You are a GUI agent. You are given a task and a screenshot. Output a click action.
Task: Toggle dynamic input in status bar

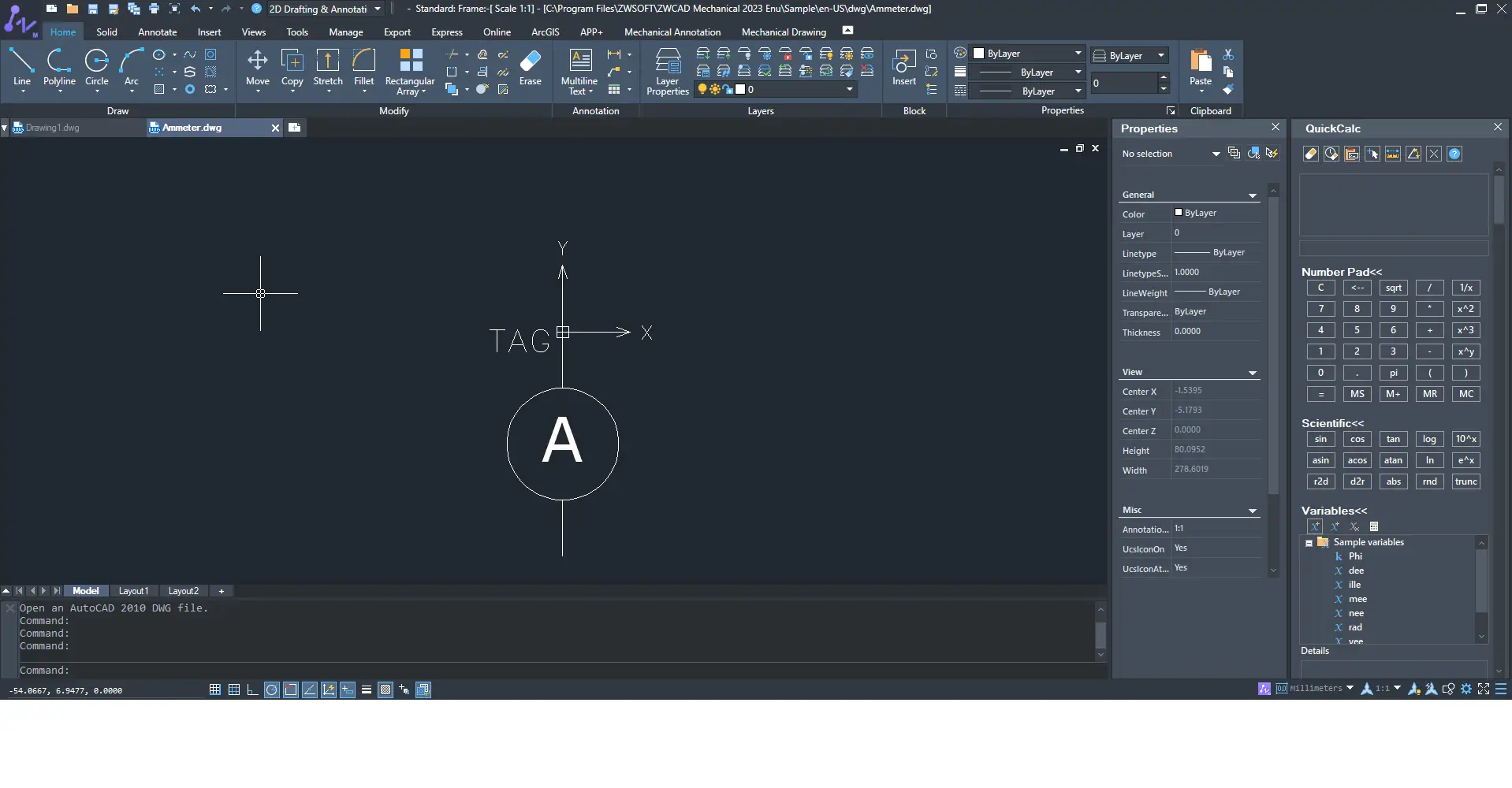point(348,689)
